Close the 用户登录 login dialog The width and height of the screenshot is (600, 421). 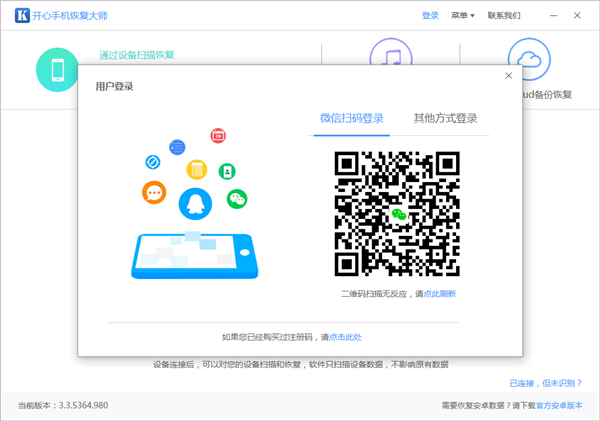tap(509, 76)
